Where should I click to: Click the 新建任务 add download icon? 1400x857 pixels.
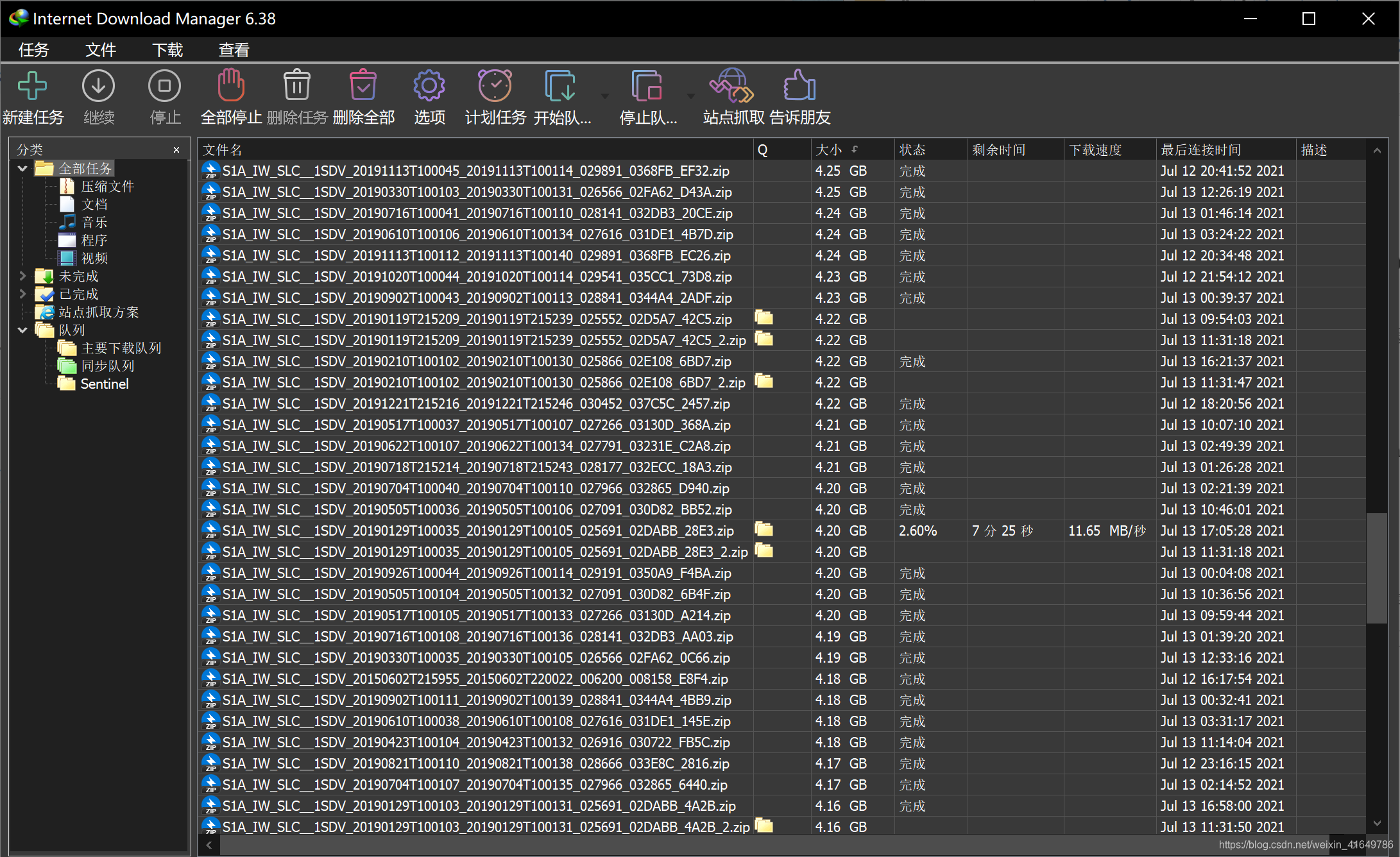[x=32, y=87]
